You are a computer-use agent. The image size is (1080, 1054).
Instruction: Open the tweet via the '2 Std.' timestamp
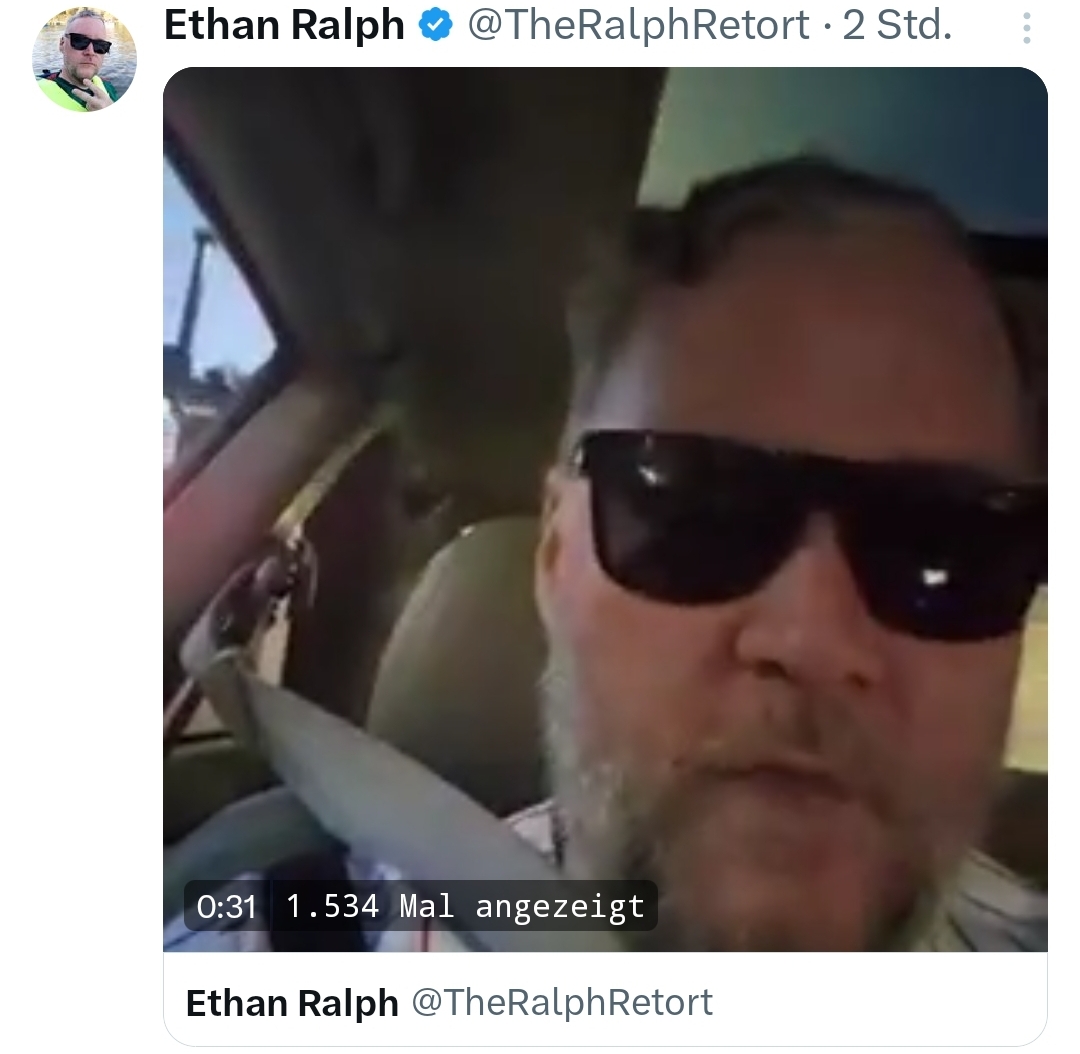(897, 25)
